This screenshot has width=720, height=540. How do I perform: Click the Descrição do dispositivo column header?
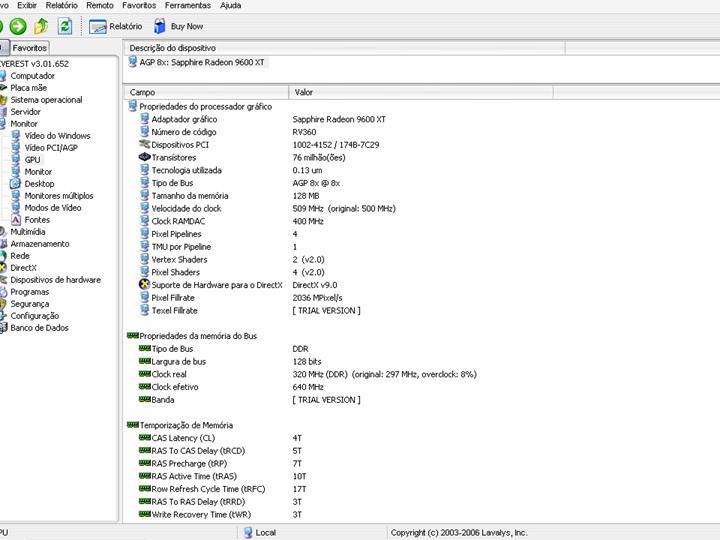pyautogui.click(x=344, y=48)
